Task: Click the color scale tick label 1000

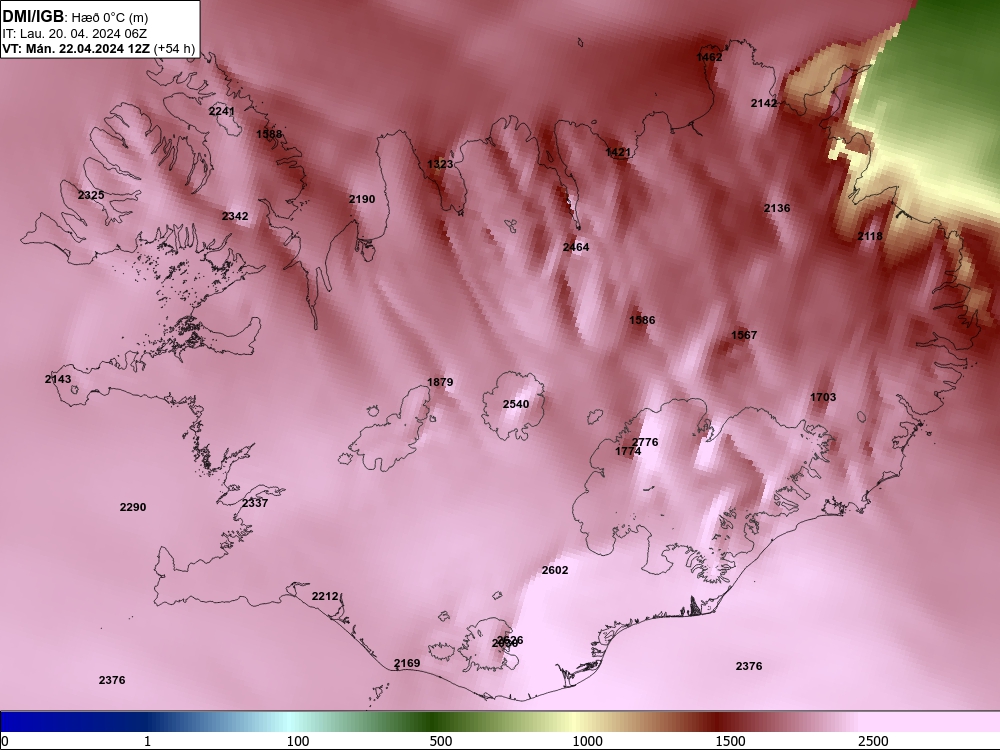Action: (587, 741)
